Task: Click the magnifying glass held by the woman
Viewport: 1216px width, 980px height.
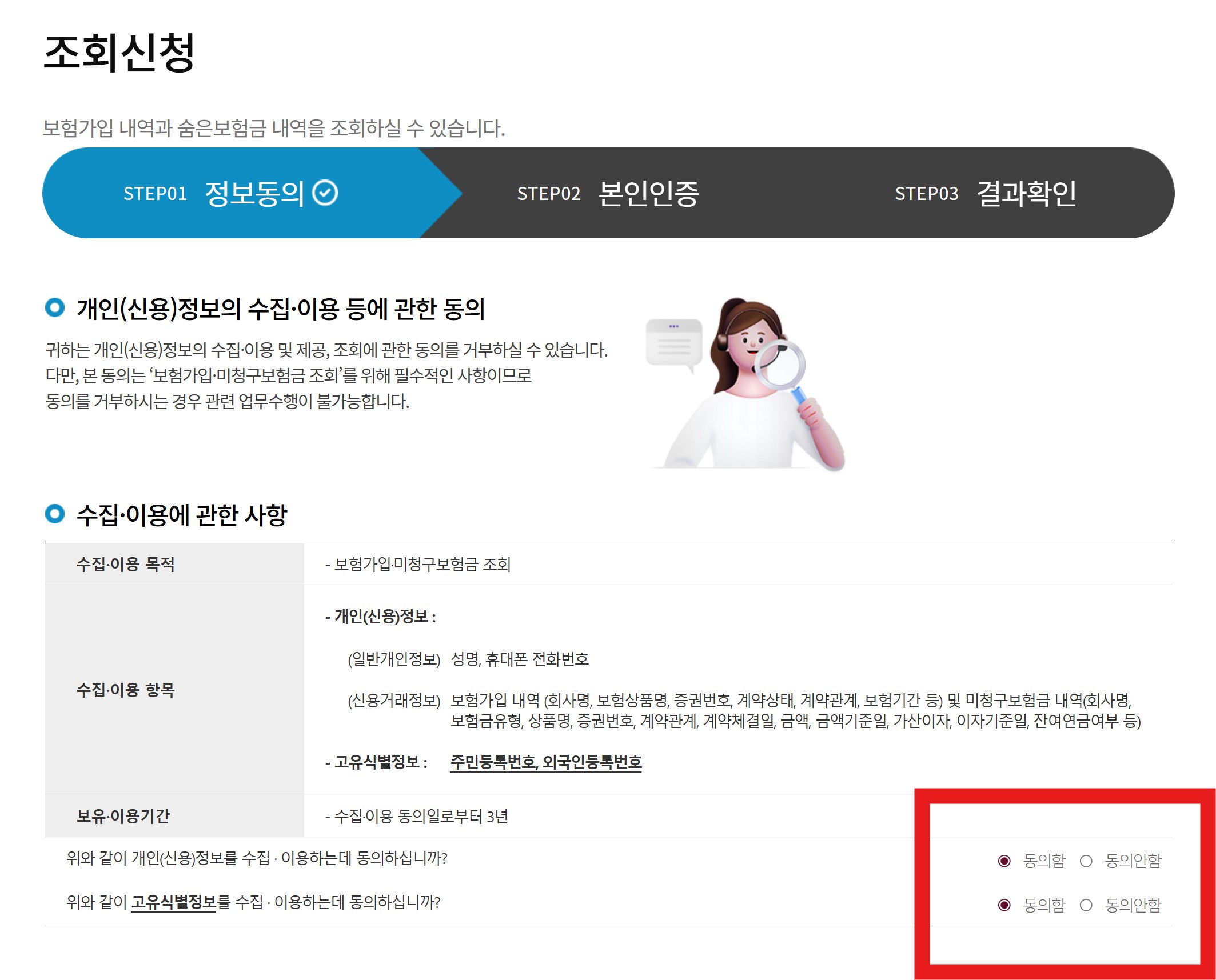Action: click(780, 364)
